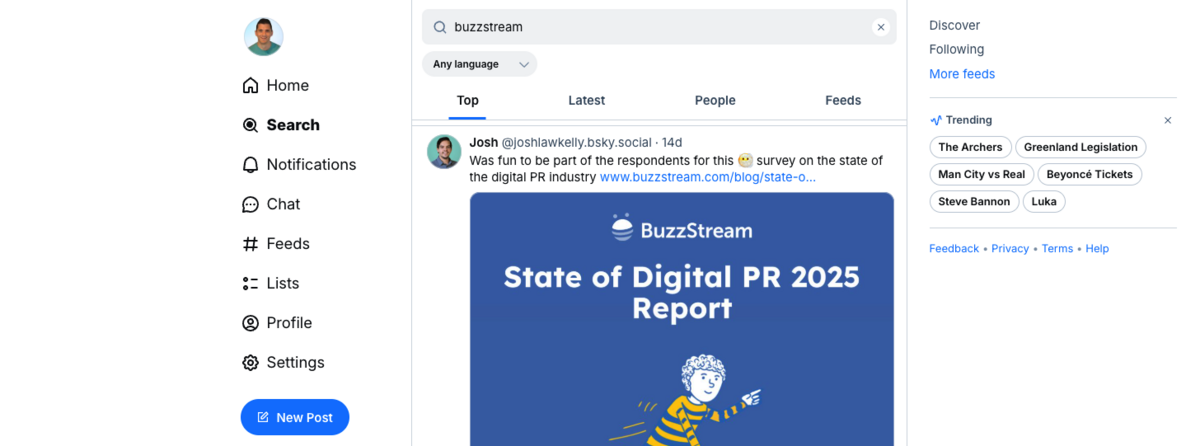Select The Archers trending topic
The image size is (1200, 446).
[x=970, y=147]
